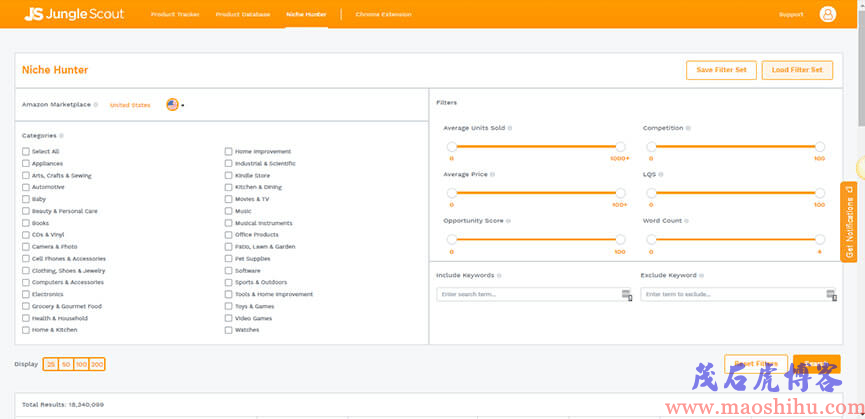Click the Average Units Sold minimum handle
Viewport: 865px width, 419px height.
[452, 147]
